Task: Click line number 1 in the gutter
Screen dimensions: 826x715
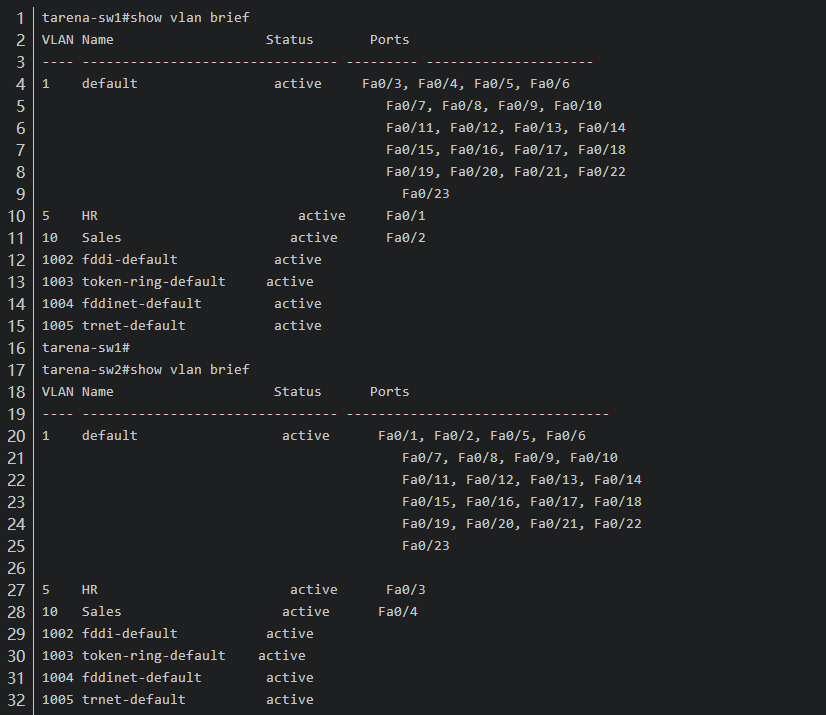Action: click(21, 18)
